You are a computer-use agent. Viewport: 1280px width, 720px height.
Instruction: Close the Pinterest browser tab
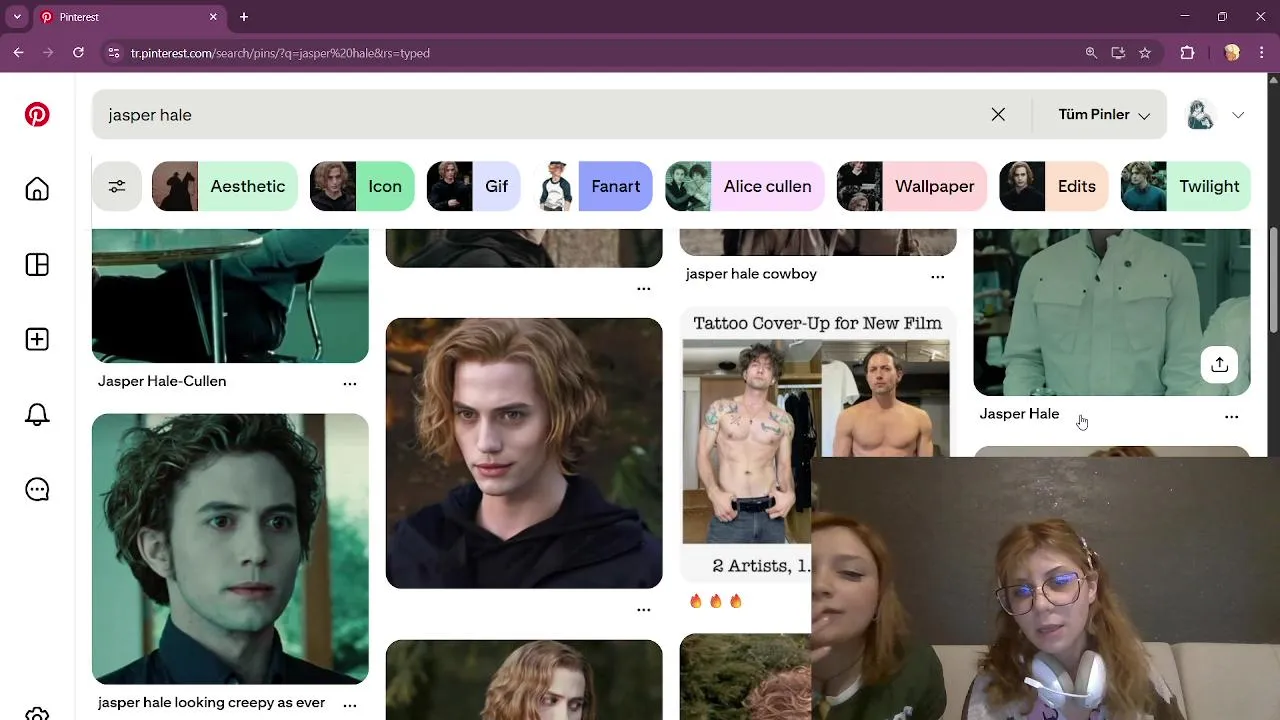[x=213, y=17]
